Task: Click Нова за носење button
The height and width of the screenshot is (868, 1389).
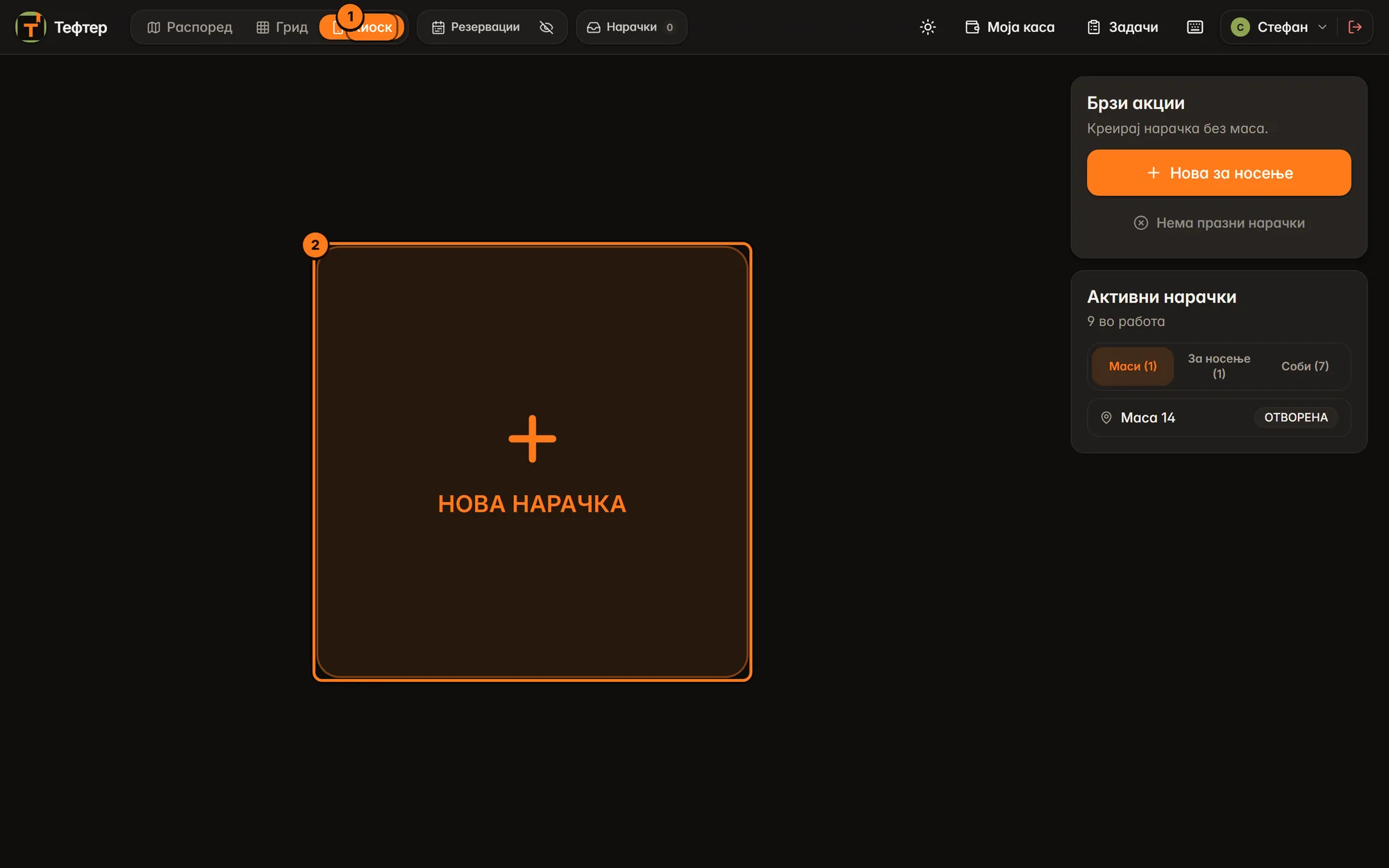Action: [1219, 173]
